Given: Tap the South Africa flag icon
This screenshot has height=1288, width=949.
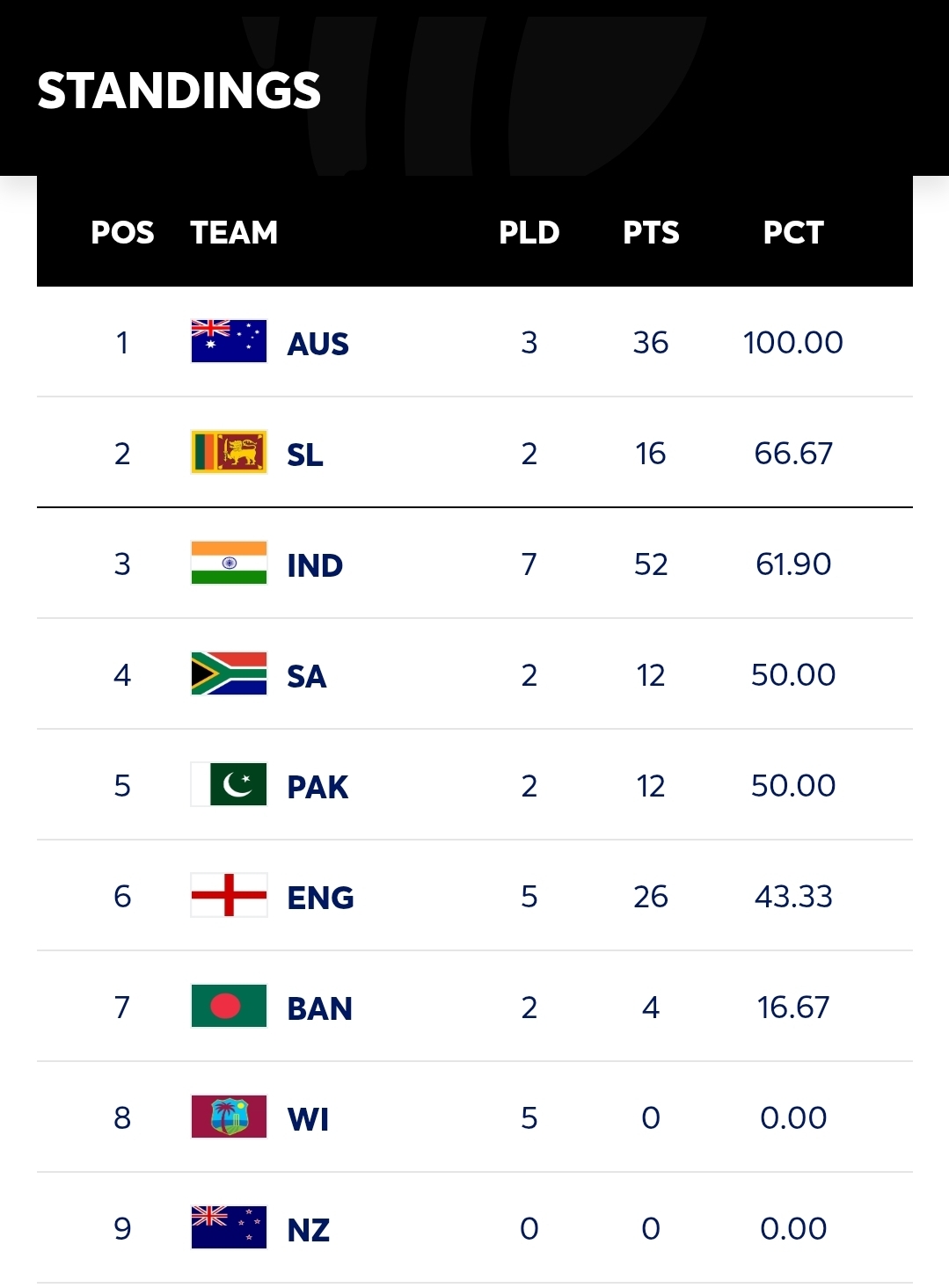Looking at the screenshot, I should (229, 673).
